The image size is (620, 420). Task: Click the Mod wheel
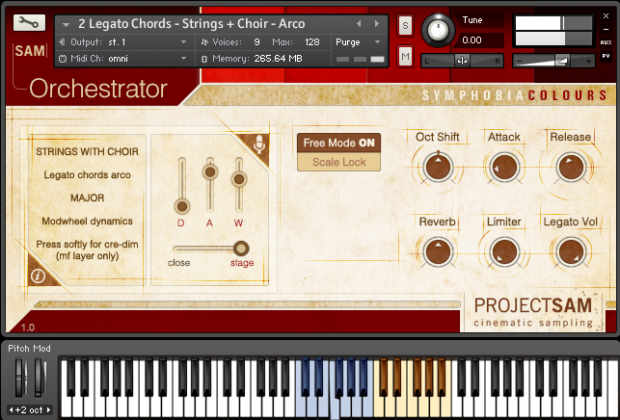point(39,377)
